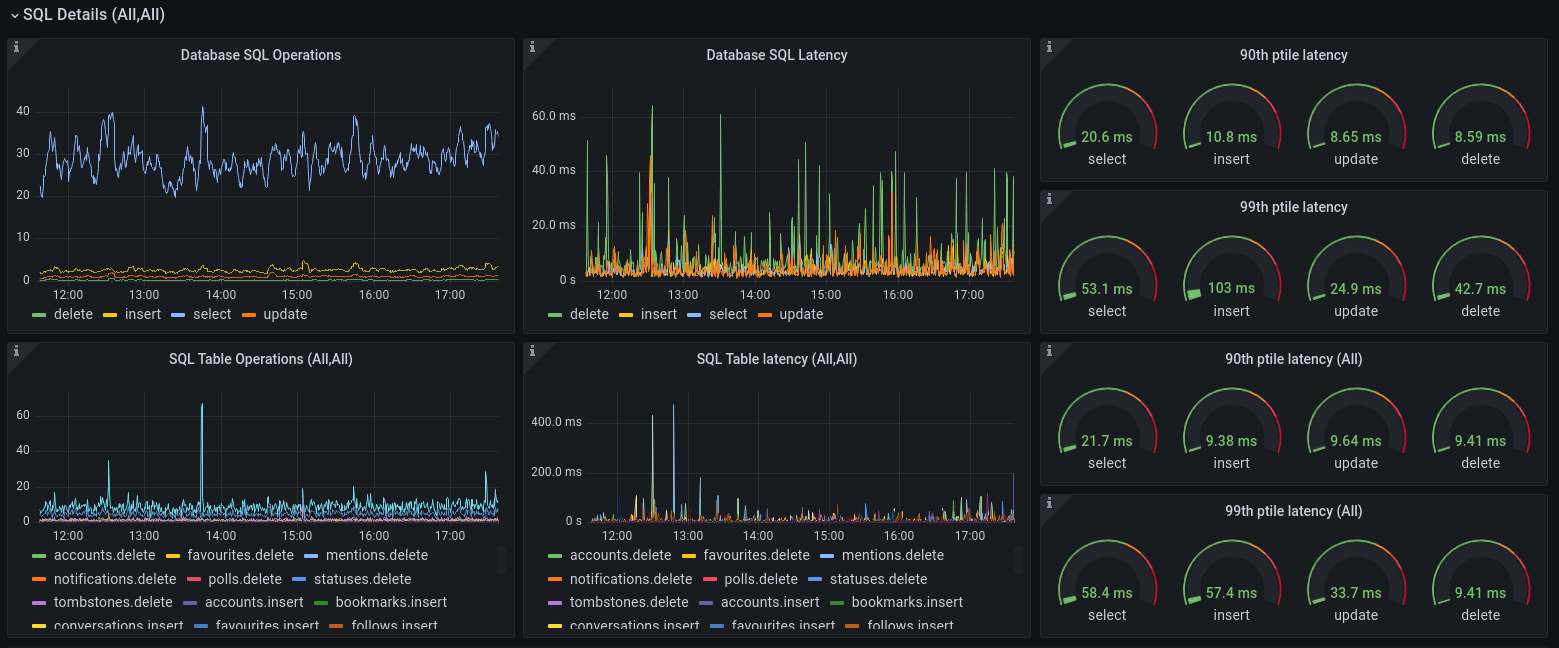
Task: Toggle statuses.delete series in SQL Table Operations legend
Action: (x=362, y=579)
